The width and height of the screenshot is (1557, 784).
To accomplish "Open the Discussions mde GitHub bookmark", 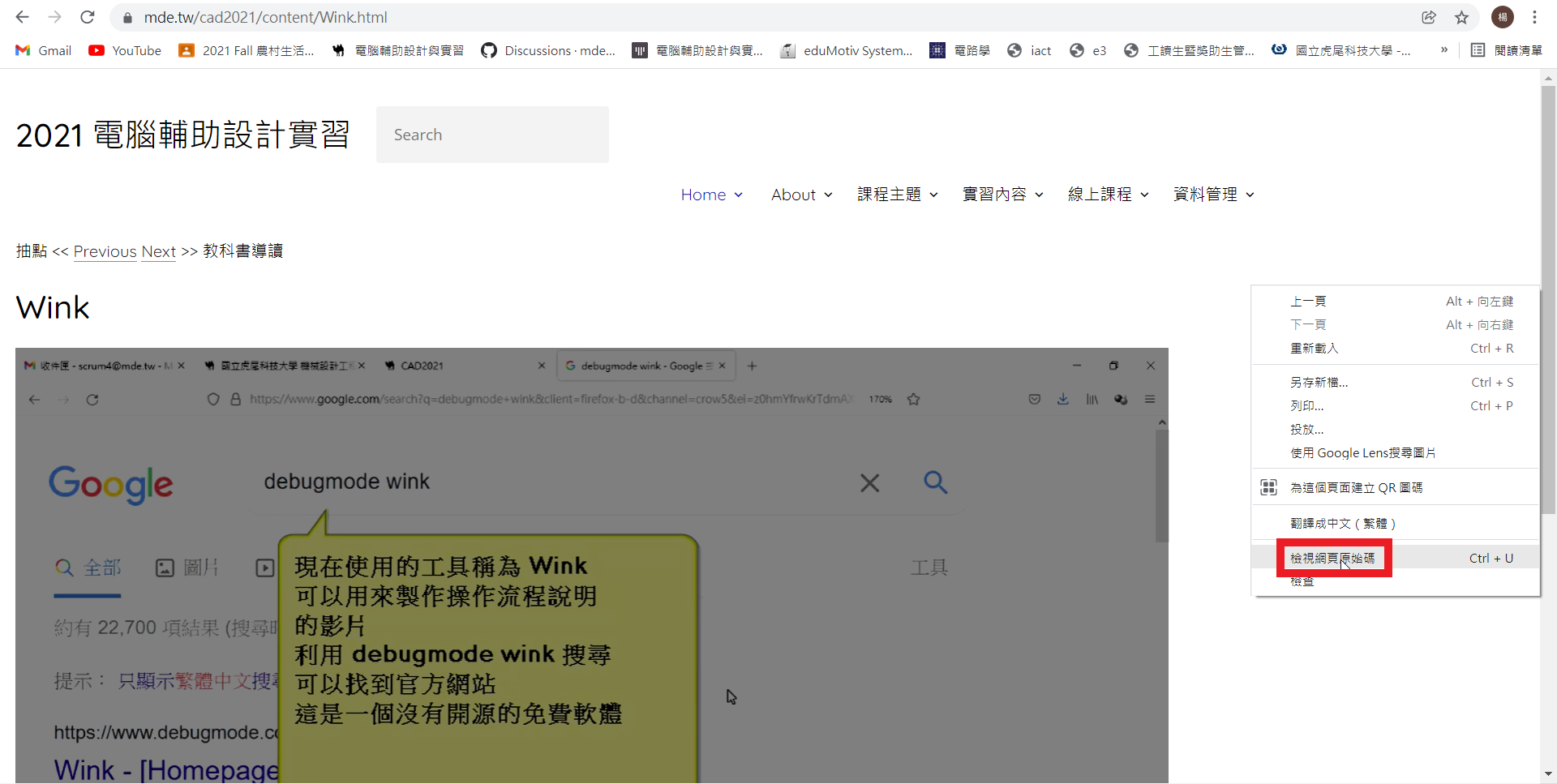I will 549,50.
